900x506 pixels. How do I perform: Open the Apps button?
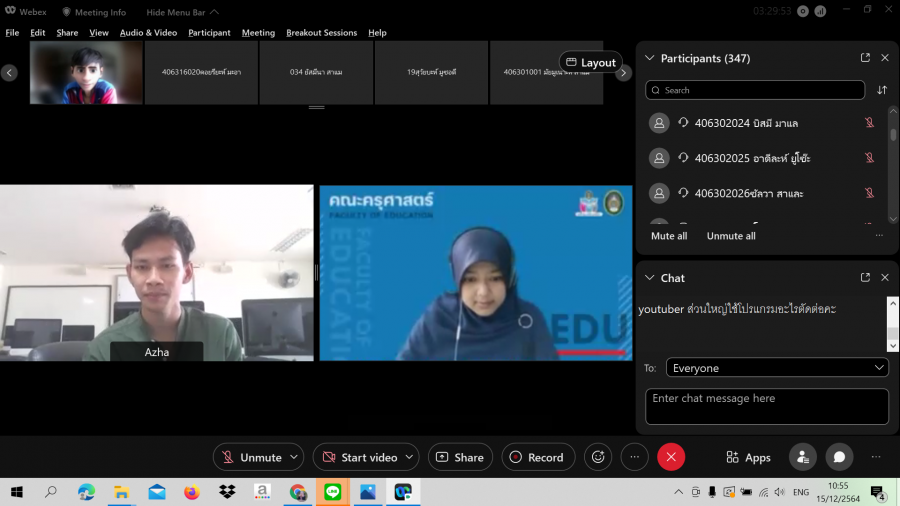[x=748, y=457]
